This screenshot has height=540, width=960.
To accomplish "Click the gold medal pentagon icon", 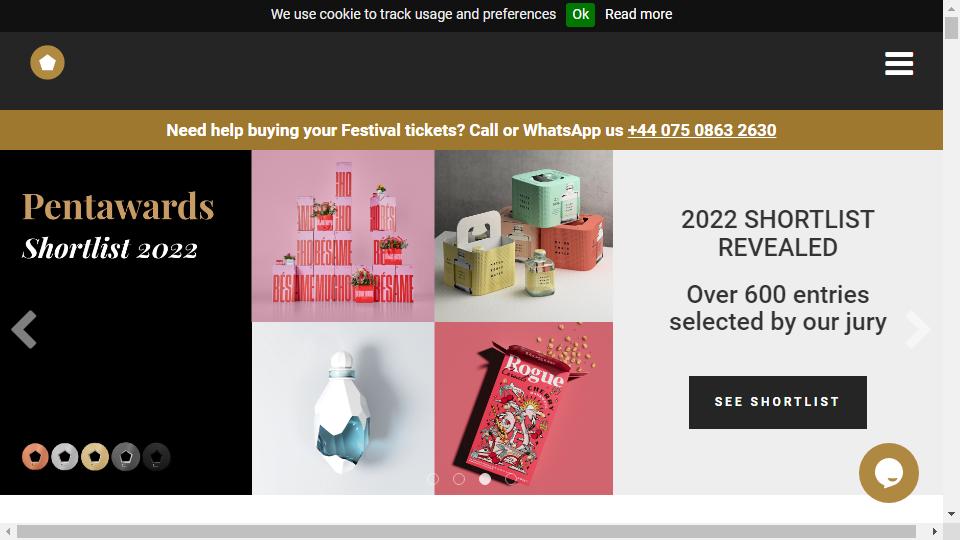I will pyautogui.click(x=95, y=457).
